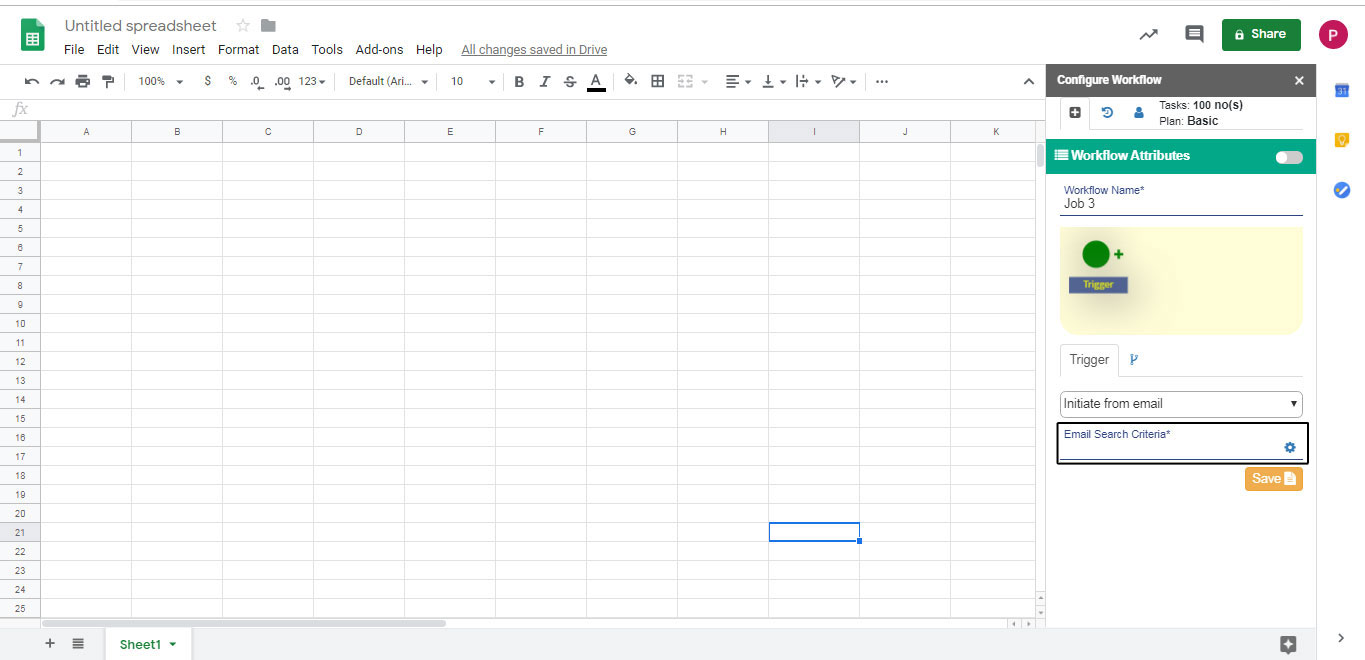Open the Data menu
The width and height of the screenshot is (1365, 660).
pos(285,49)
